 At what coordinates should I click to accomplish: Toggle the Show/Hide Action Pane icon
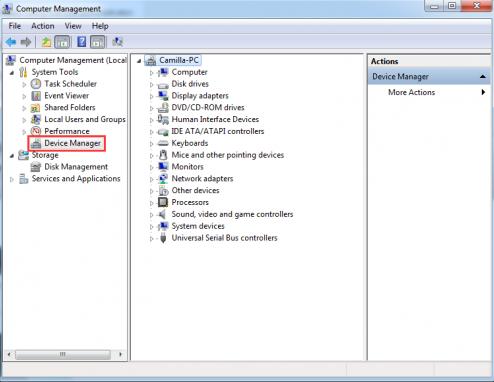click(x=98, y=42)
